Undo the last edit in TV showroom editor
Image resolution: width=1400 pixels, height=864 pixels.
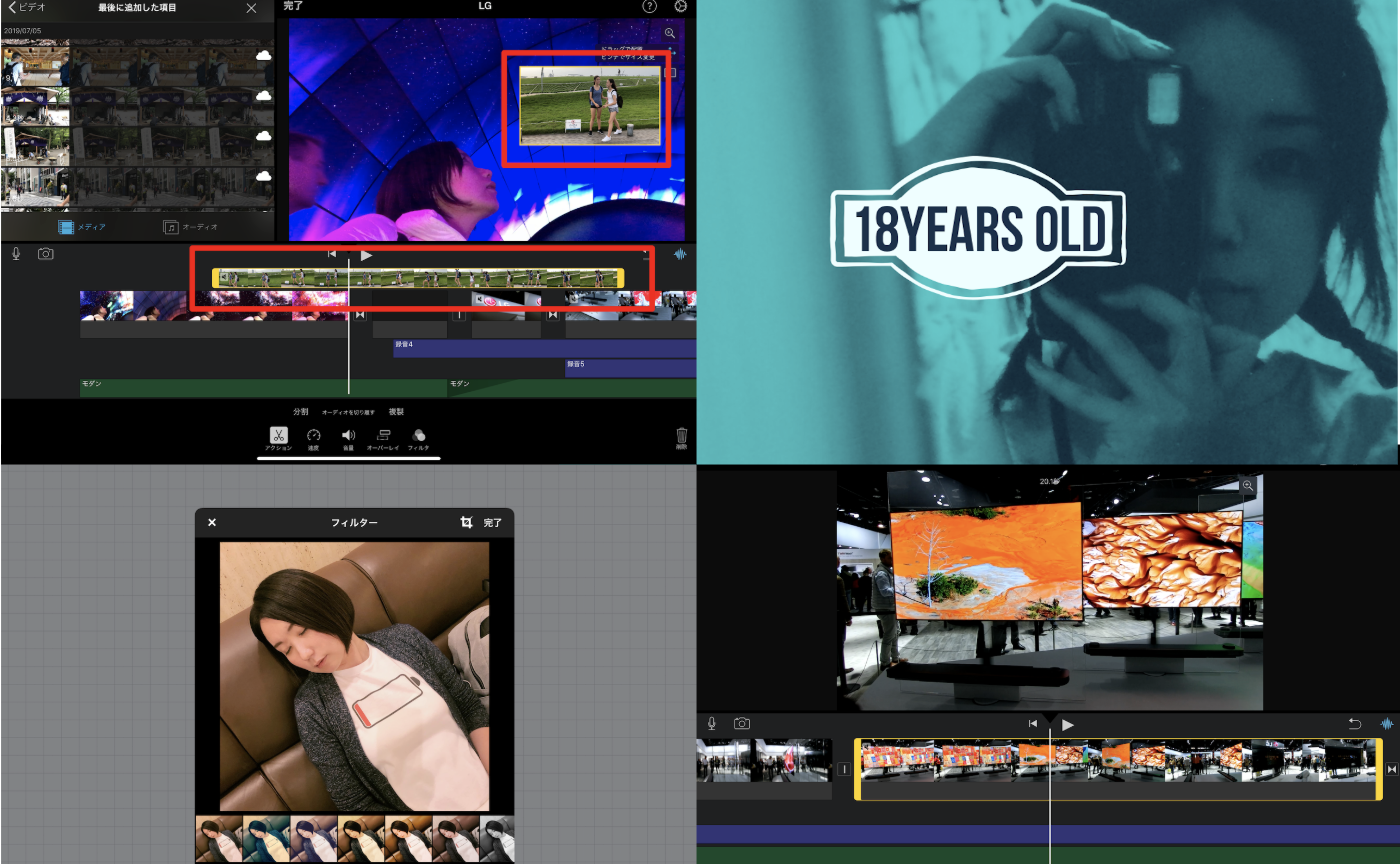[x=1355, y=724]
